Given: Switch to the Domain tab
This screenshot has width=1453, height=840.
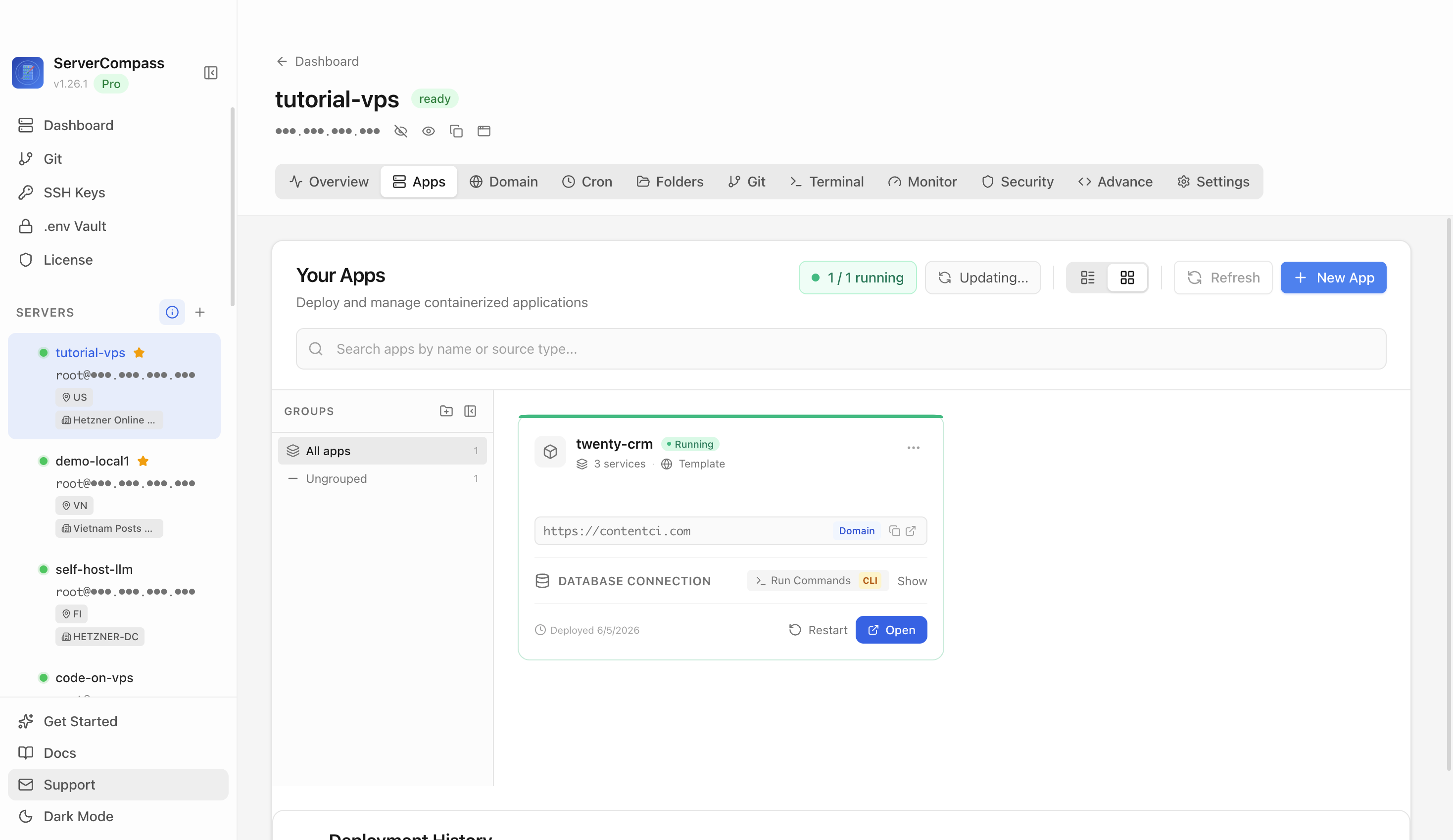Looking at the screenshot, I should 503,182.
